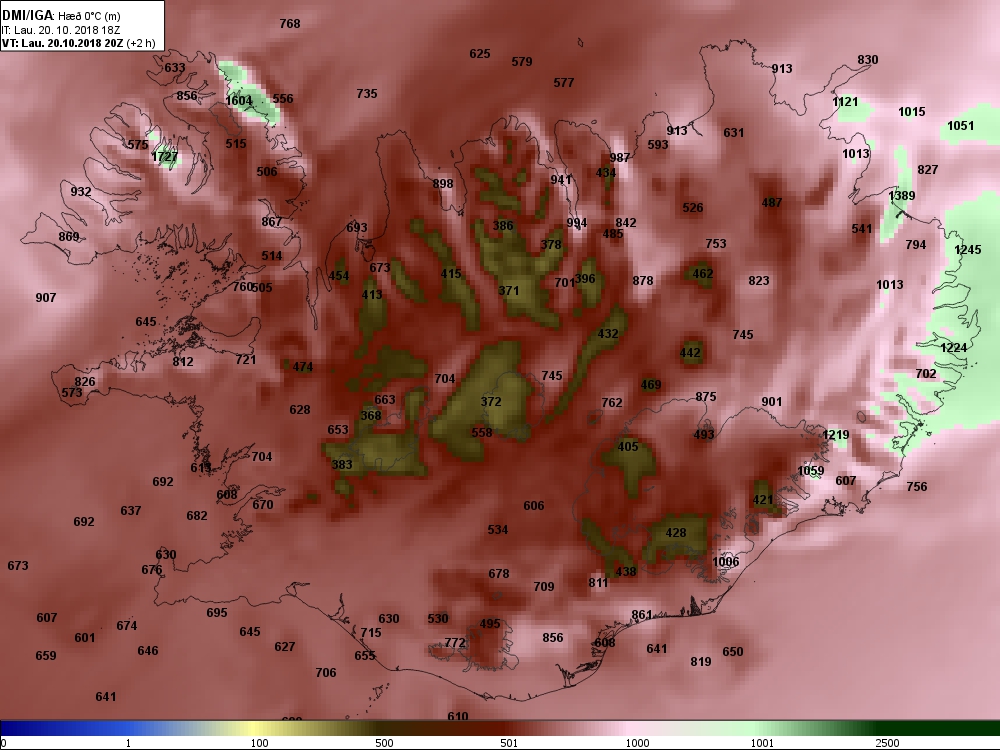1000x750 pixels.
Task: Click the 442 map value
Action: (x=690, y=353)
